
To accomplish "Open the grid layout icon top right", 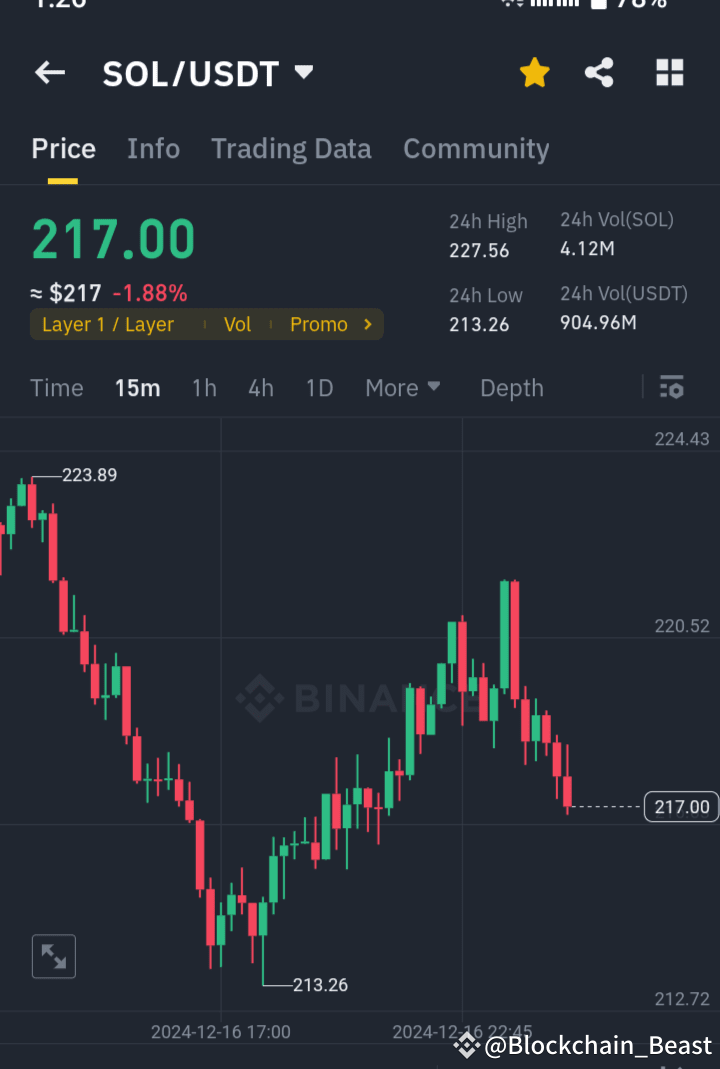I will point(669,72).
